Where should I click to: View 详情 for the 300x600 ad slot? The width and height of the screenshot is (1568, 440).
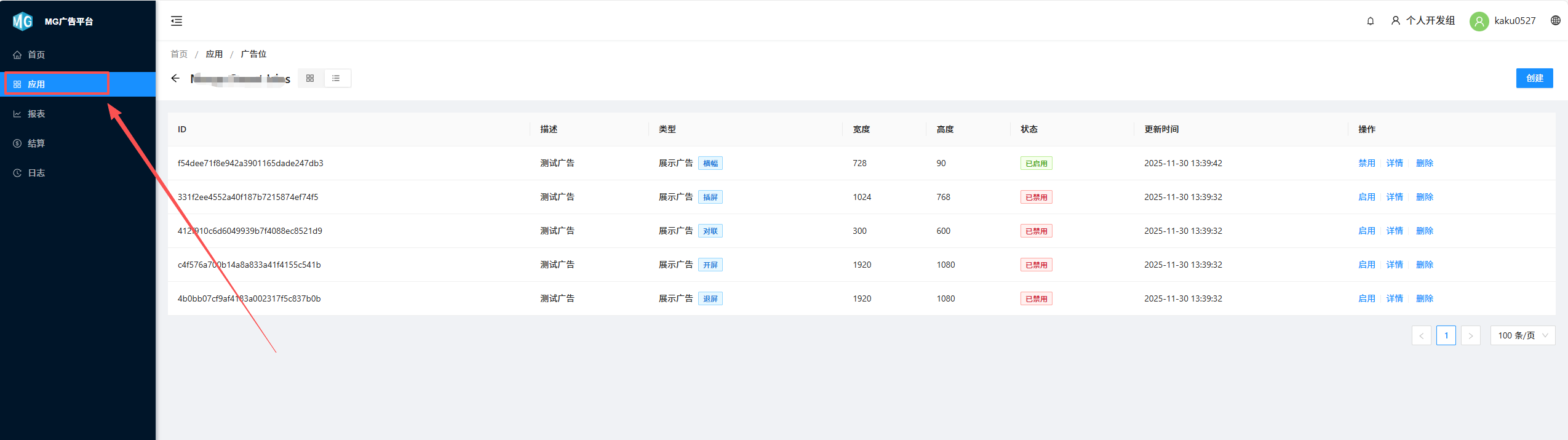point(1395,231)
